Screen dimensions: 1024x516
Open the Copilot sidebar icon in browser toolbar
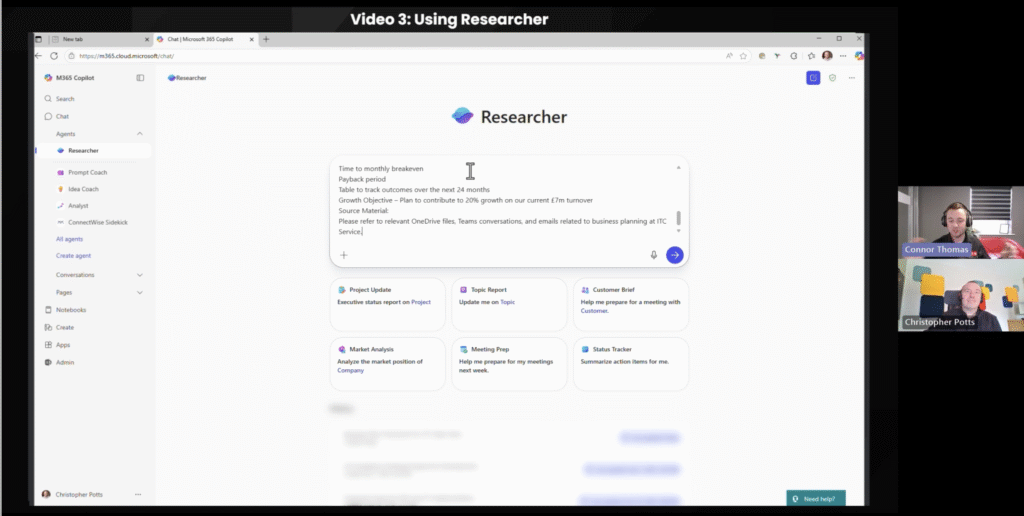pos(859,56)
